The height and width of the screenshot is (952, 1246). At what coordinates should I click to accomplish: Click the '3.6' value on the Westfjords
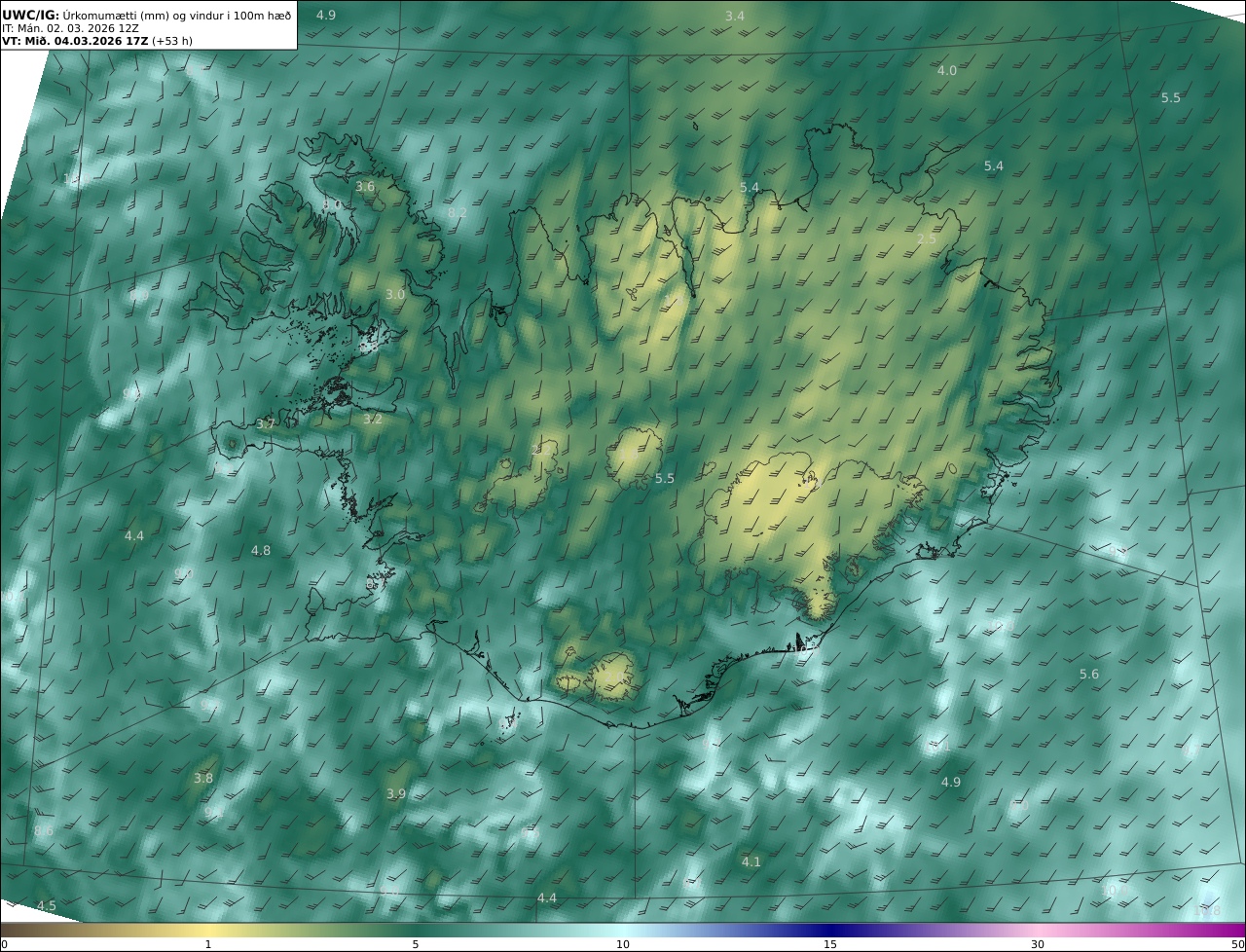[365, 186]
